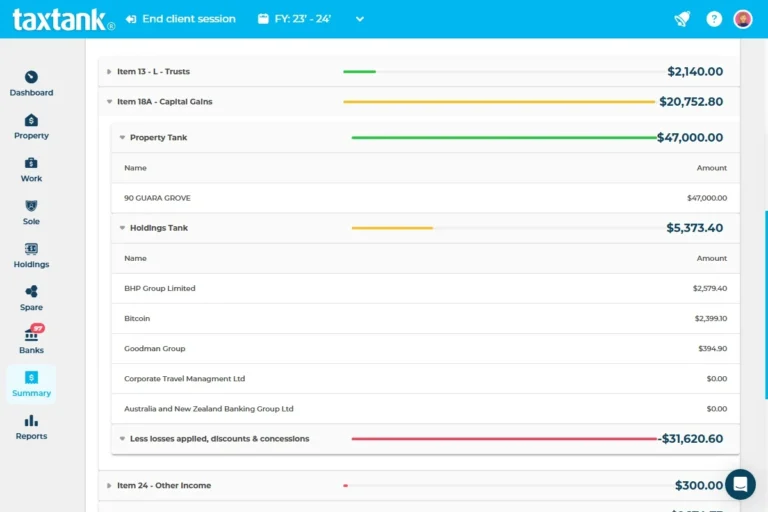Collapse the Holdings Tank section
768x512 pixels.
pyautogui.click(x=122, y=228)
